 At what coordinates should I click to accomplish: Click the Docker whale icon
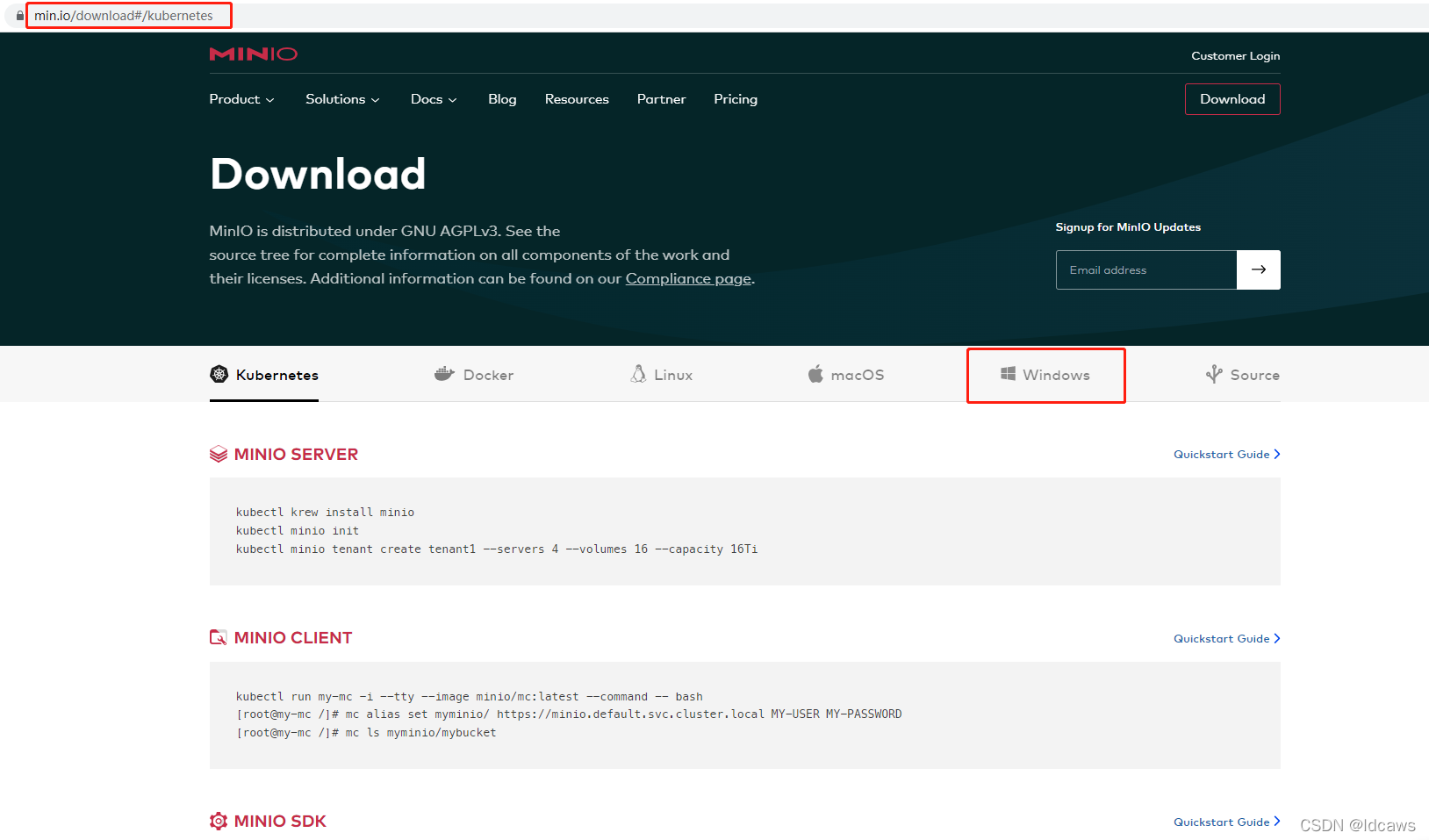(444, 374)
